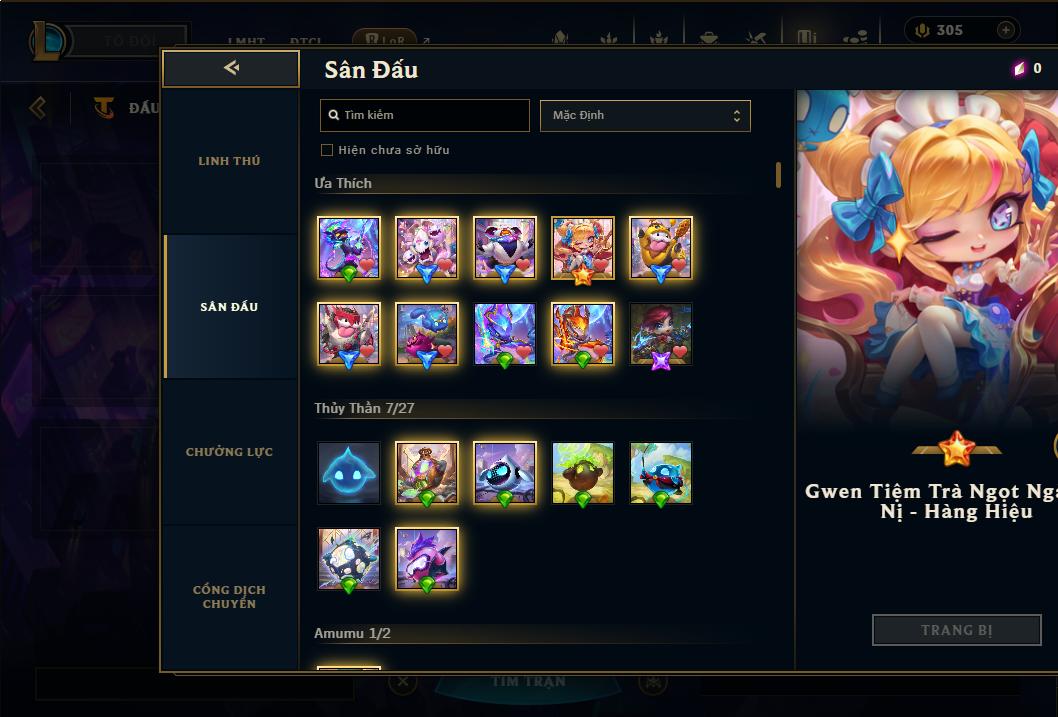The height and width of the screenshot is (717, 1058).
Task: Click the magnifier search icon
Action: point(333,115)
